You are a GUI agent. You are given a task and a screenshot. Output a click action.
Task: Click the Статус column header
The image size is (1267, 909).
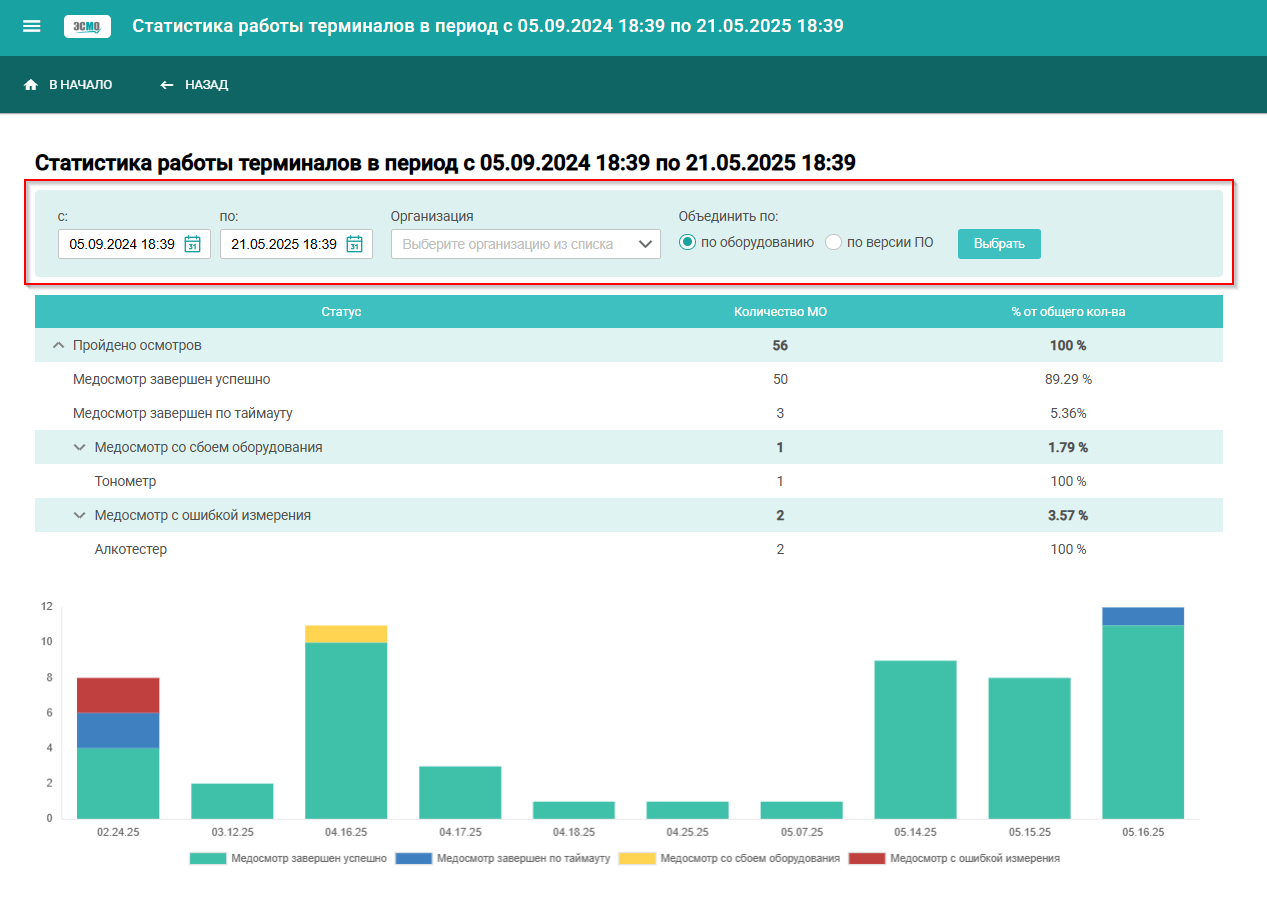click(341, 312)
